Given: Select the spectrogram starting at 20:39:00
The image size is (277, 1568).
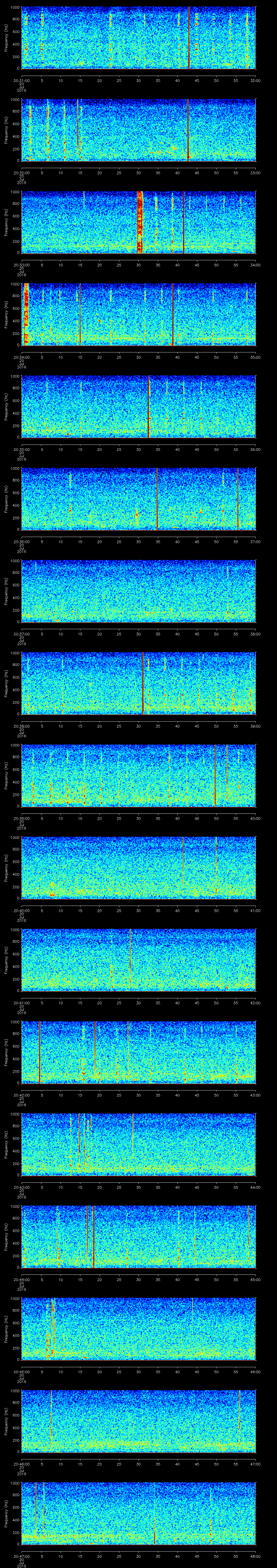Looking at the screenshot, I should point(139,775).
